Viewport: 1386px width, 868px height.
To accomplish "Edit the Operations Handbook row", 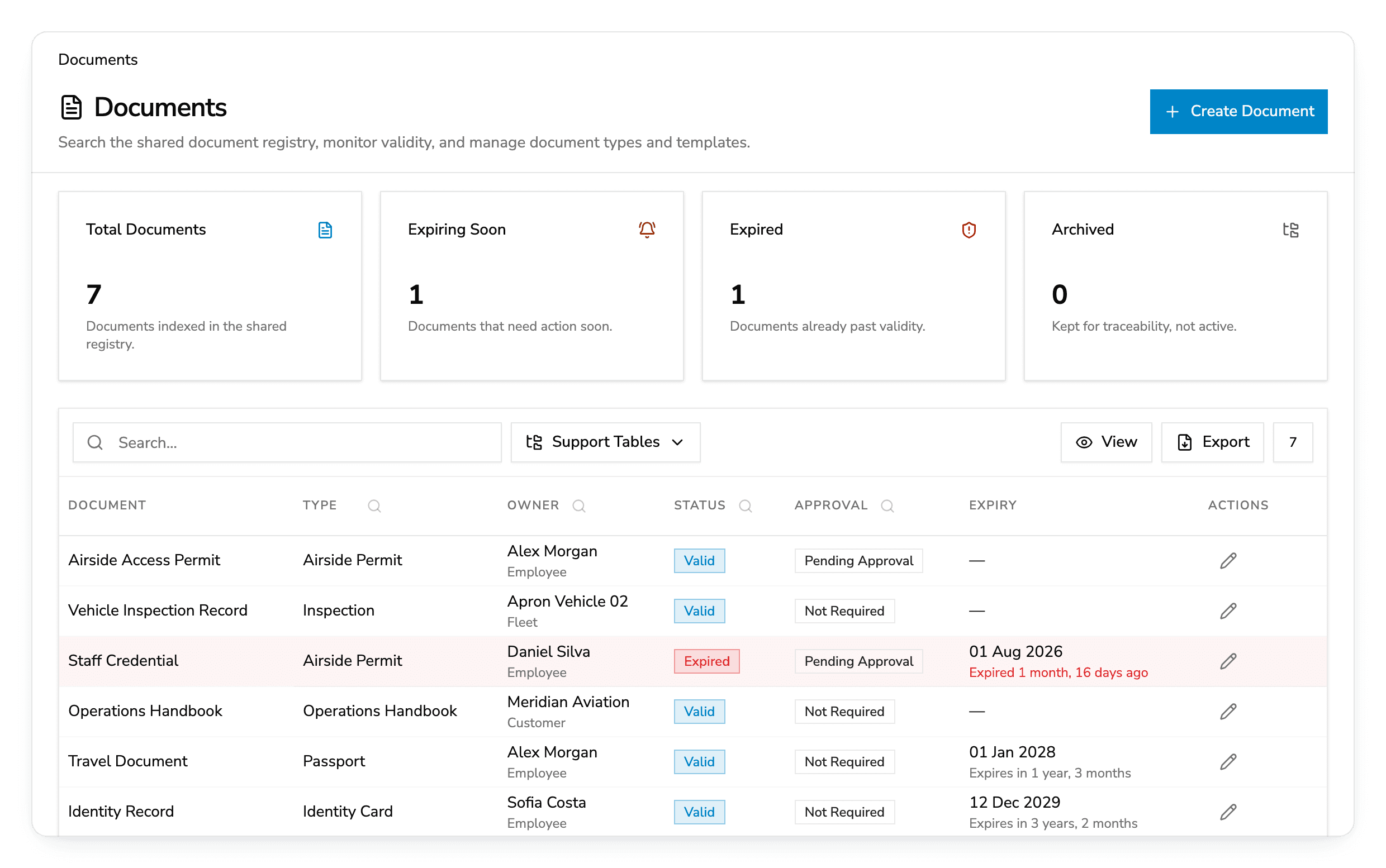I will click(x=1228, y=711).
